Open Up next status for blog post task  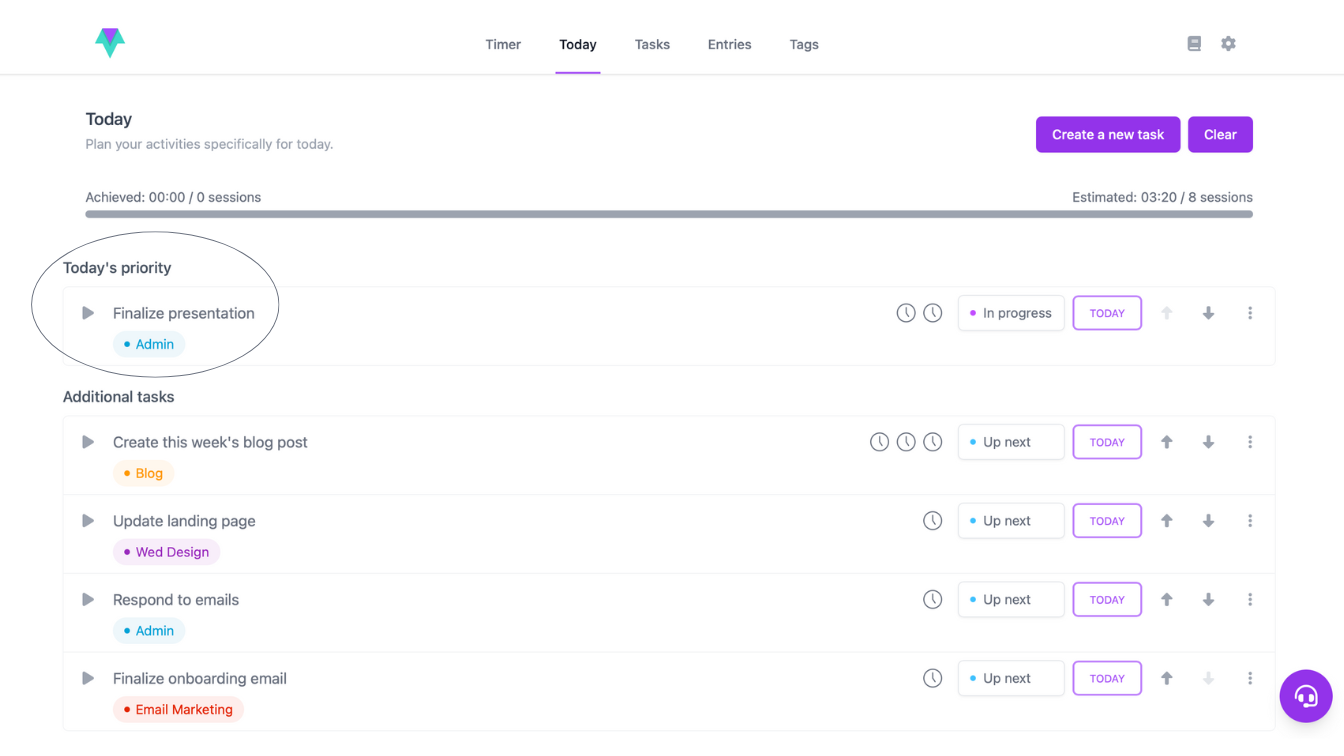coord(1011,442)
